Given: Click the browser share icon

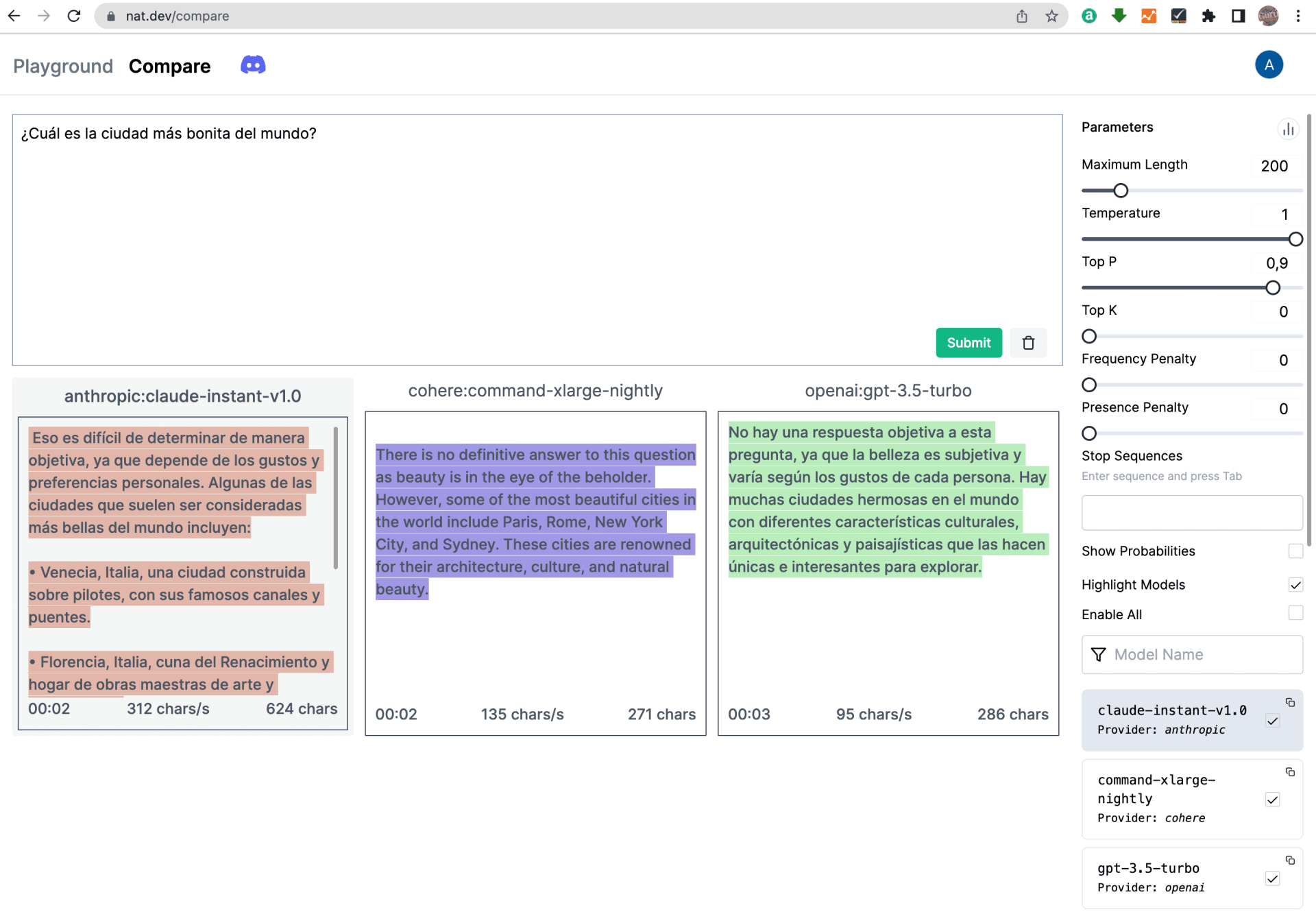Looking at the screenshot, I should tap(1022, 16).
